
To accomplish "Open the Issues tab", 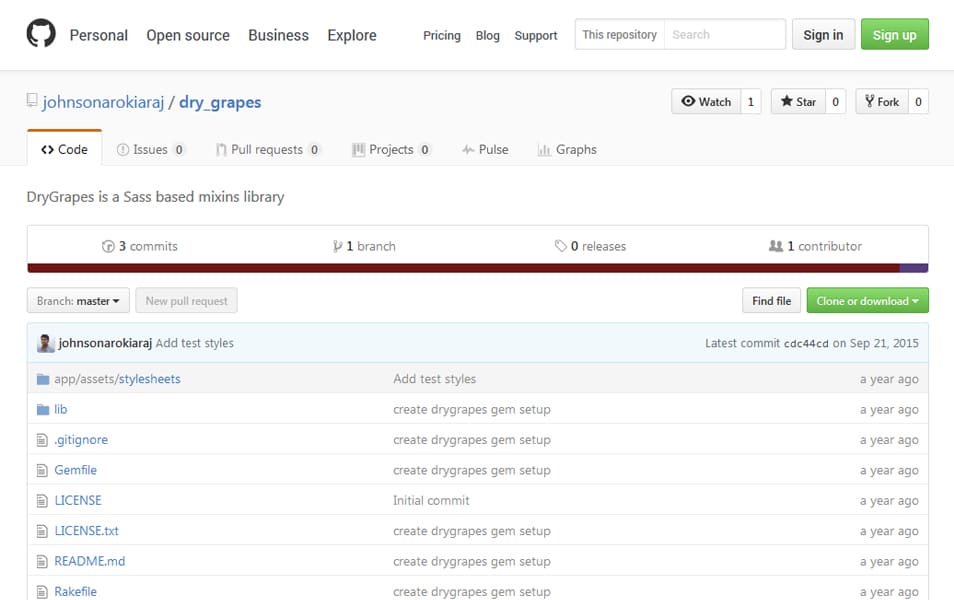I will click(x=150, y=149).
